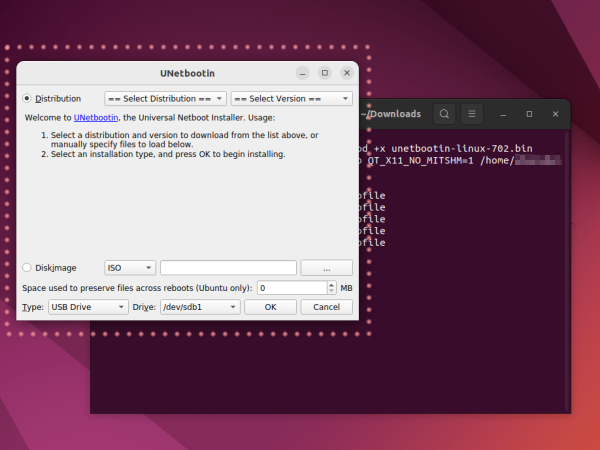This screenshot has width=600, height=450.
Task: Click the terminal search magnifier icon
Action: [444, 114]
